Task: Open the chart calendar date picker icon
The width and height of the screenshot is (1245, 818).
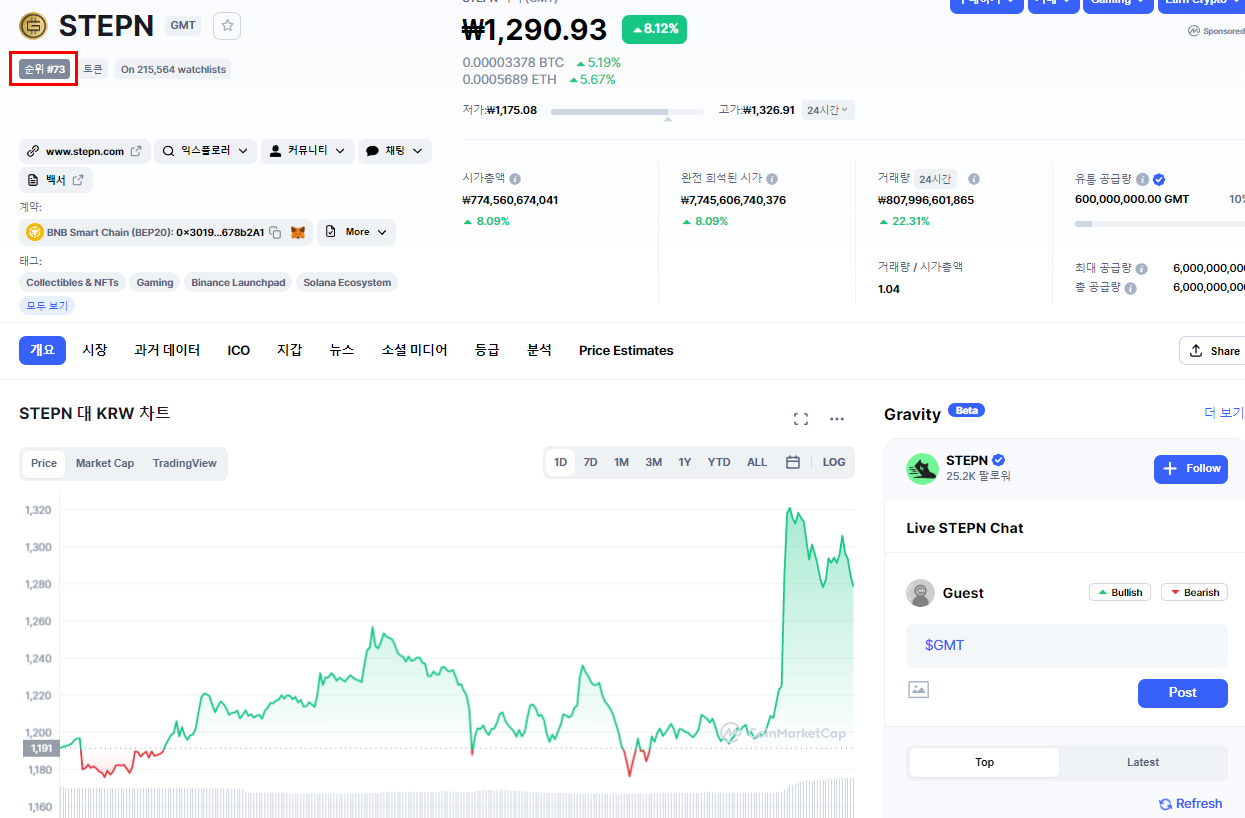Action: (792, 462)
